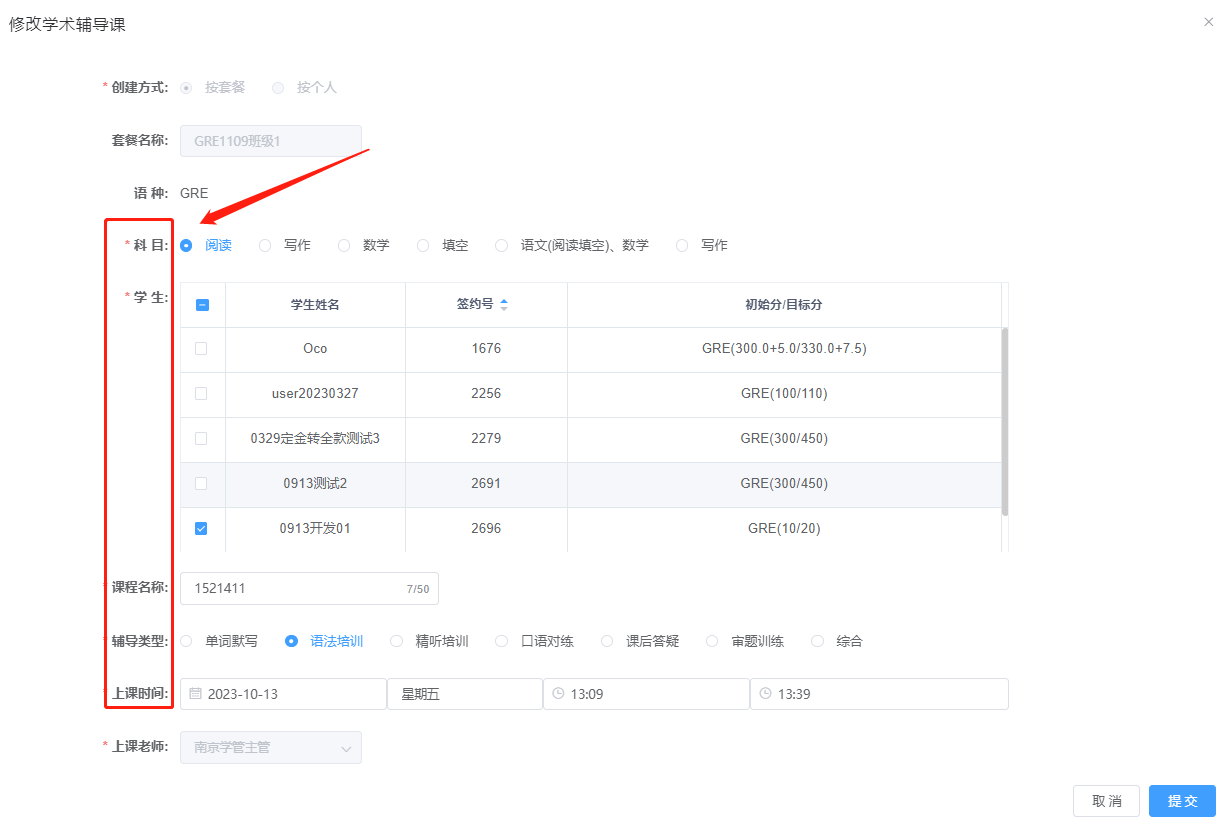Image resolution: width=1224 pixels, height=836 pixels.
Task: Click the calendar icon in date field
Action: coord(196,694)
